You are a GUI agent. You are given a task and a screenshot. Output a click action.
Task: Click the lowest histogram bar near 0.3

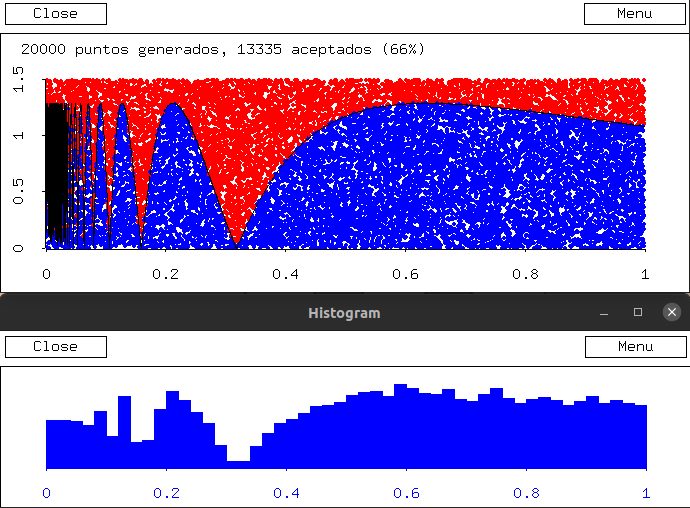[238, 464]
